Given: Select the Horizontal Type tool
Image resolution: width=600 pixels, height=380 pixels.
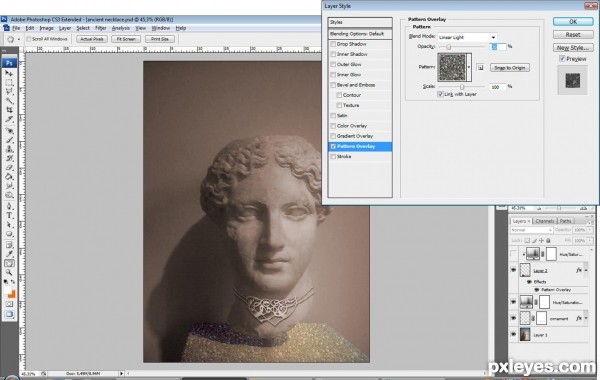Looking at the screenshot, I should coord(9,216).
